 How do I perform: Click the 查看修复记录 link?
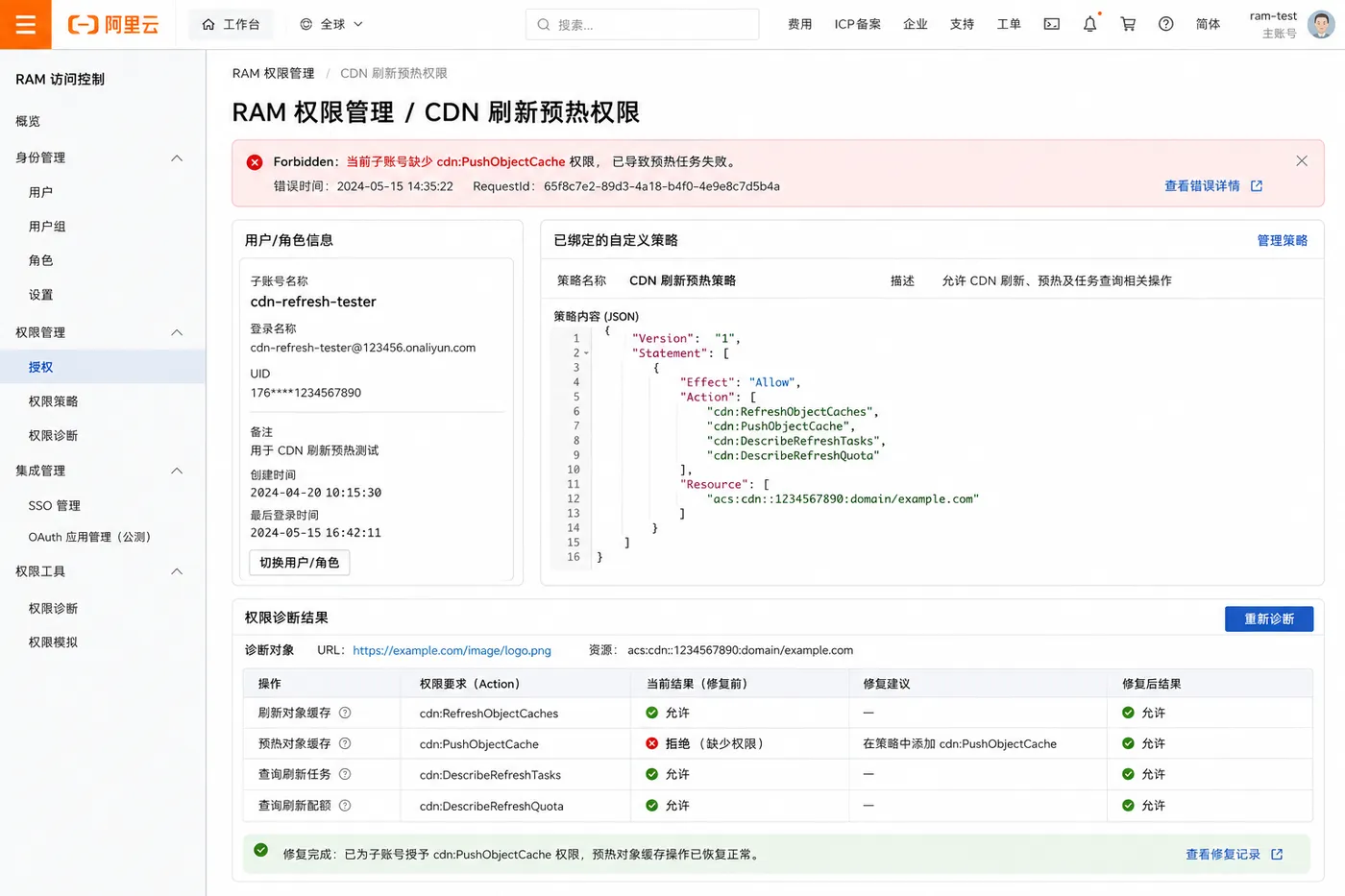[1222, 855]
